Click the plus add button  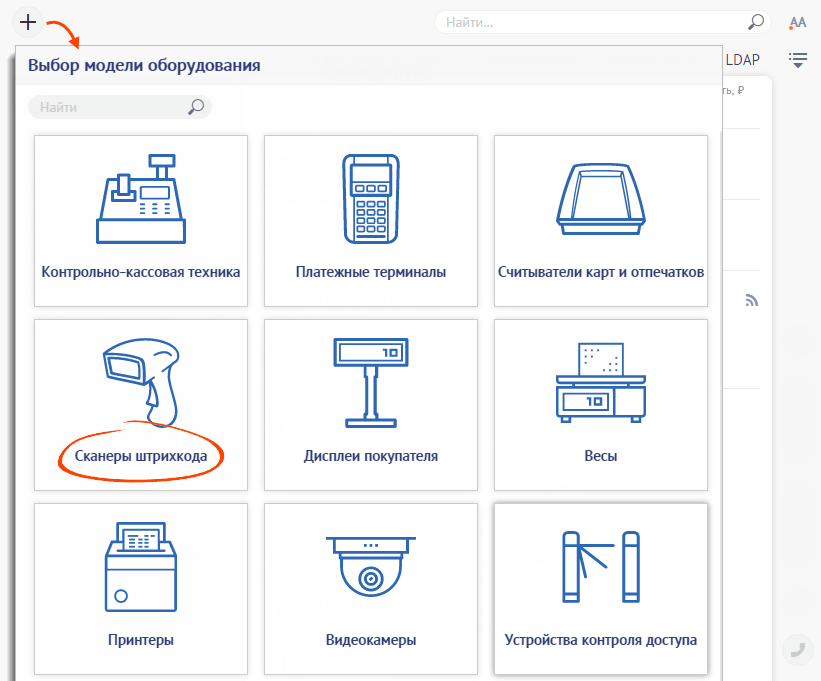click(x=27, y=22)
